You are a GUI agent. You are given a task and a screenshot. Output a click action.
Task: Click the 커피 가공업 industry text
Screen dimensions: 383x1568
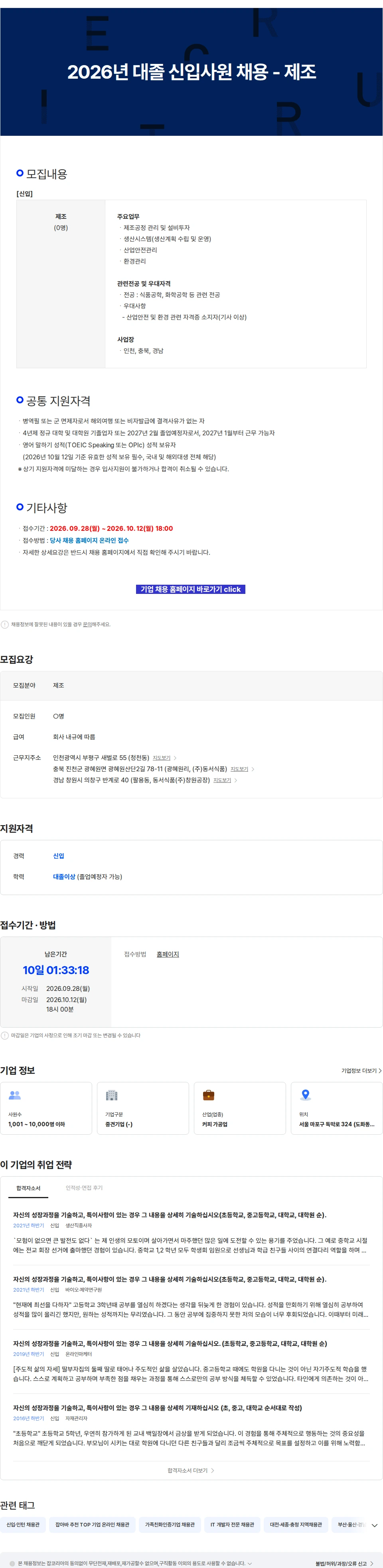pyautogui.click(x=215, y=1124)
